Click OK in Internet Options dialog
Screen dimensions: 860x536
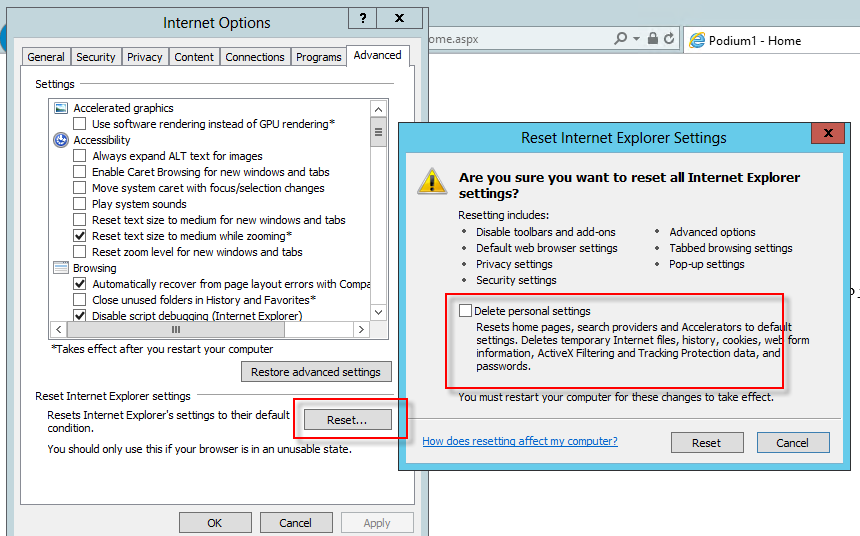pos(215,523)
